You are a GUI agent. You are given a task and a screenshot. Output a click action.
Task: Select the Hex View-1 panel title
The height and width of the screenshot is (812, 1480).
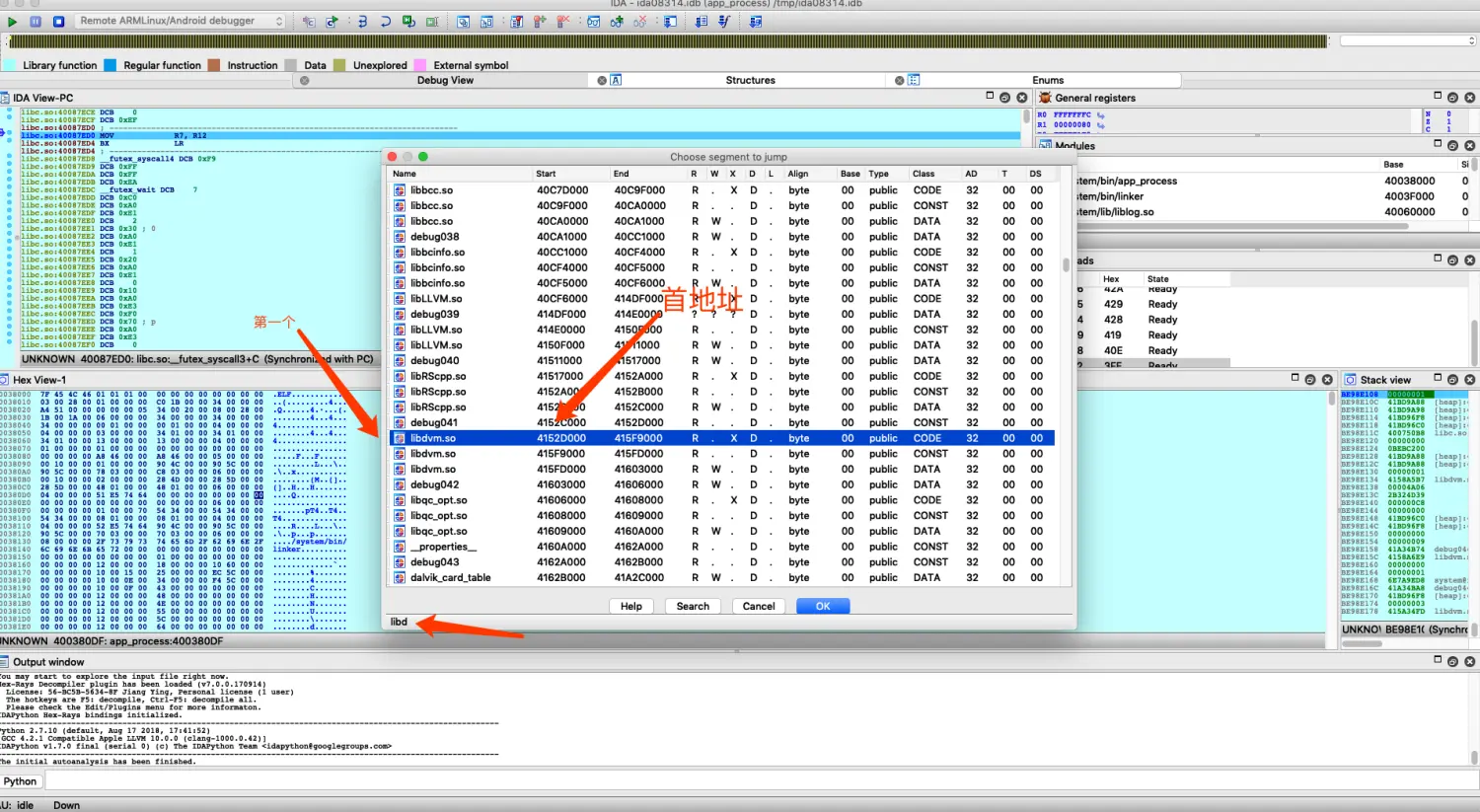39,380
